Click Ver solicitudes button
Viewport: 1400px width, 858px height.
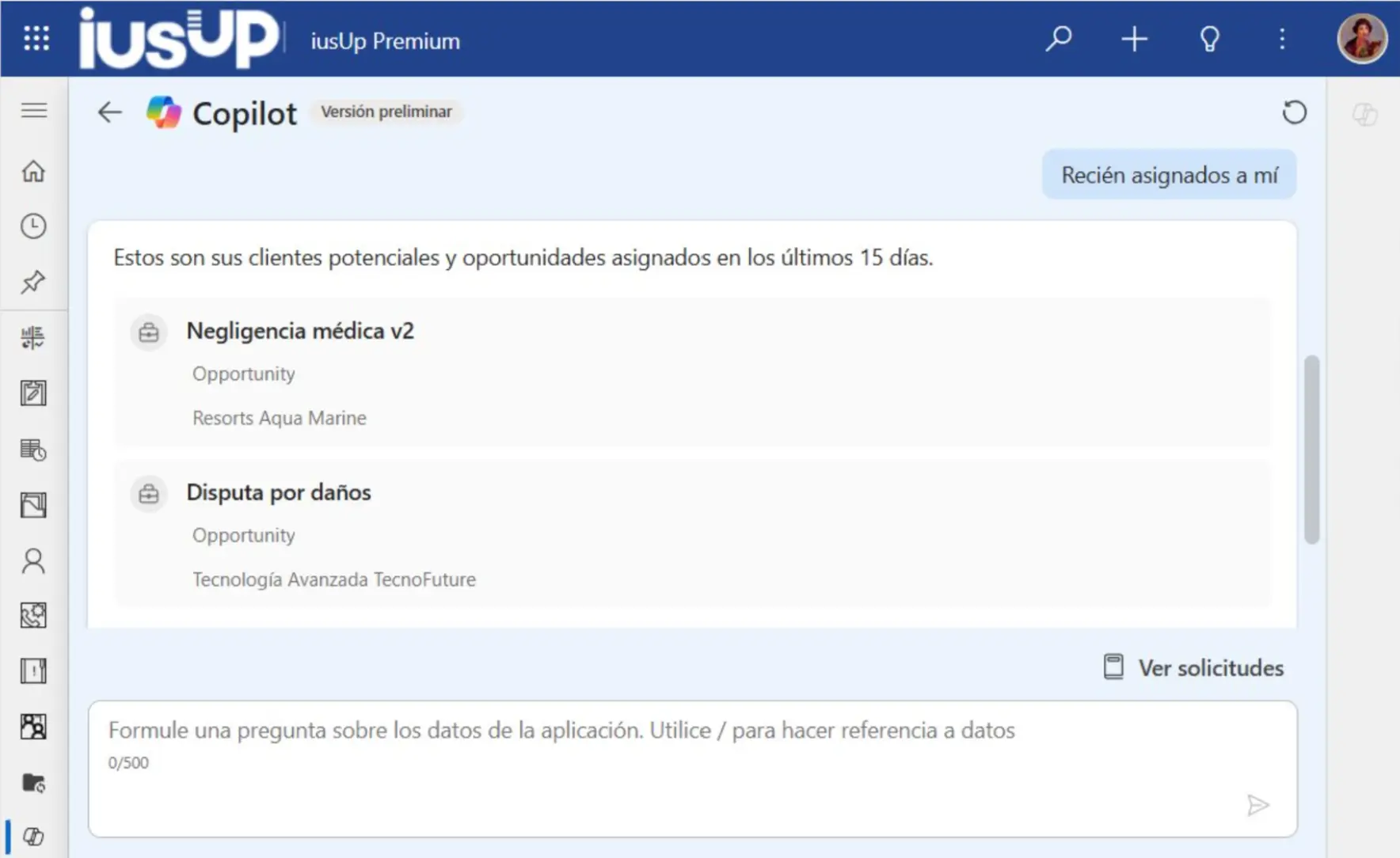pyautogui.click(x=1194, y=668)
